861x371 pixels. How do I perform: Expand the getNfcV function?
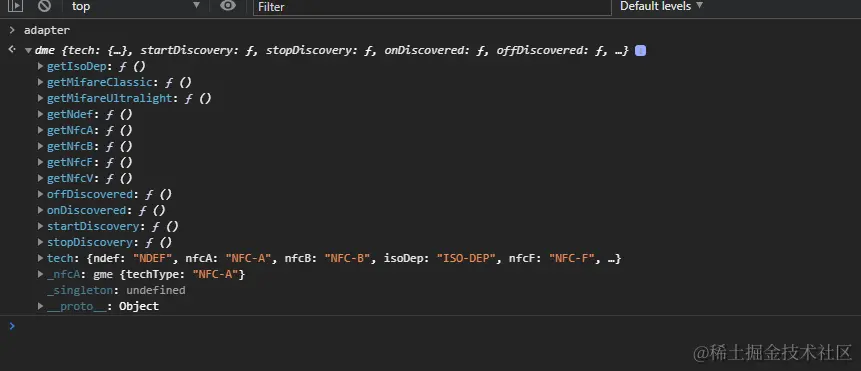point(41,178)
